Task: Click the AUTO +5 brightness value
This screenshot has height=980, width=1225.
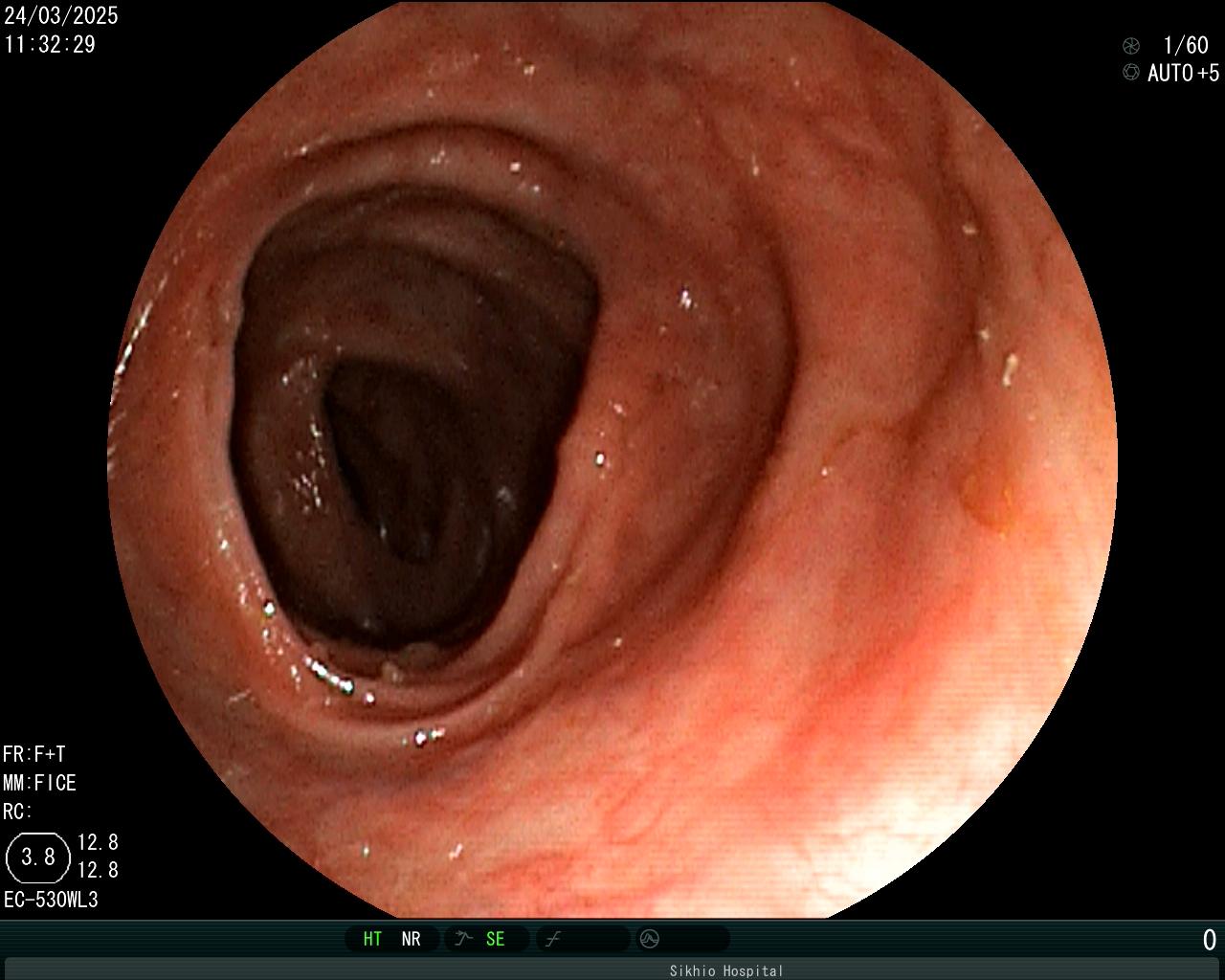Action: (1183, 73)
